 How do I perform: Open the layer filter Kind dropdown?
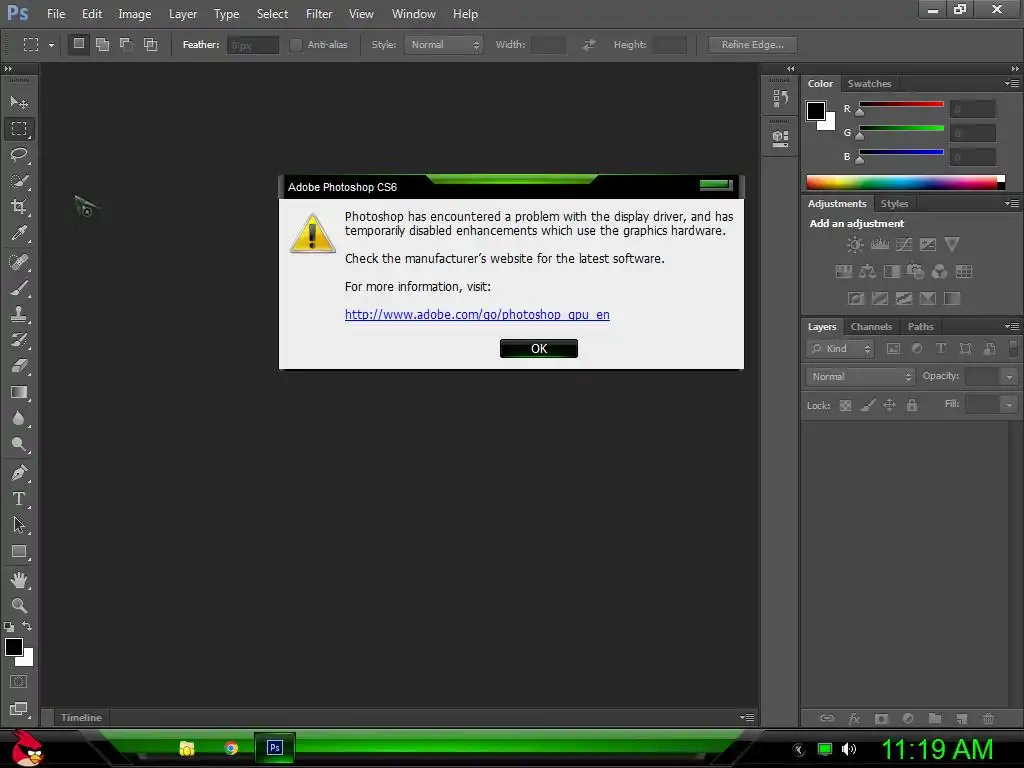[x=840, y=349]
